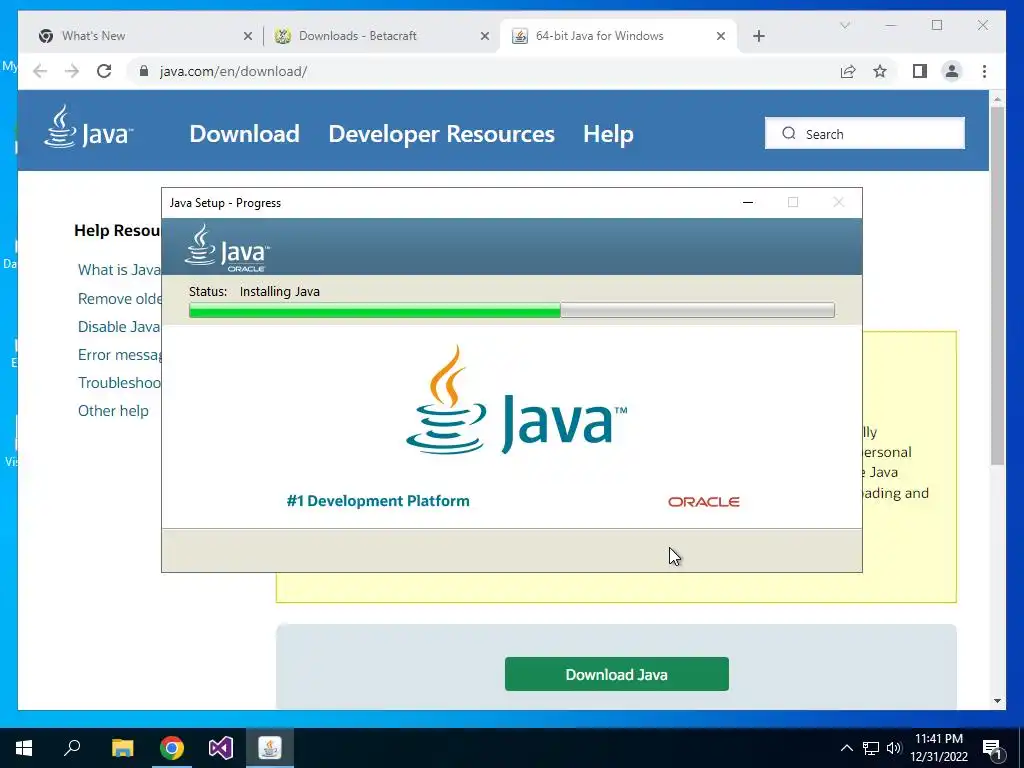Open Windows taskbar search
Screen dimensions: 1024x768
[x=72, y=748]
